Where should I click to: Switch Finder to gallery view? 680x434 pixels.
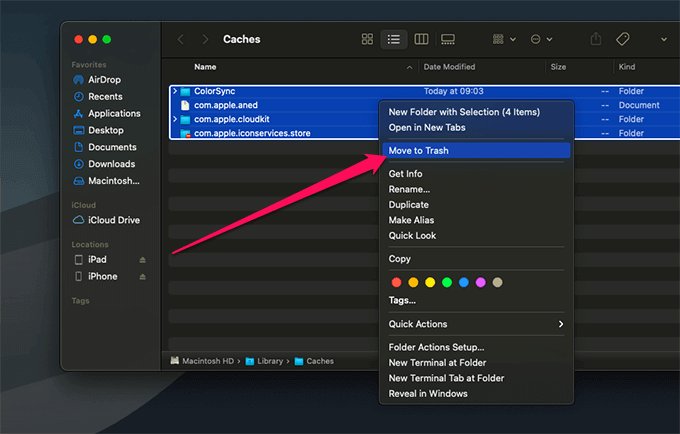tap(448, 39)
